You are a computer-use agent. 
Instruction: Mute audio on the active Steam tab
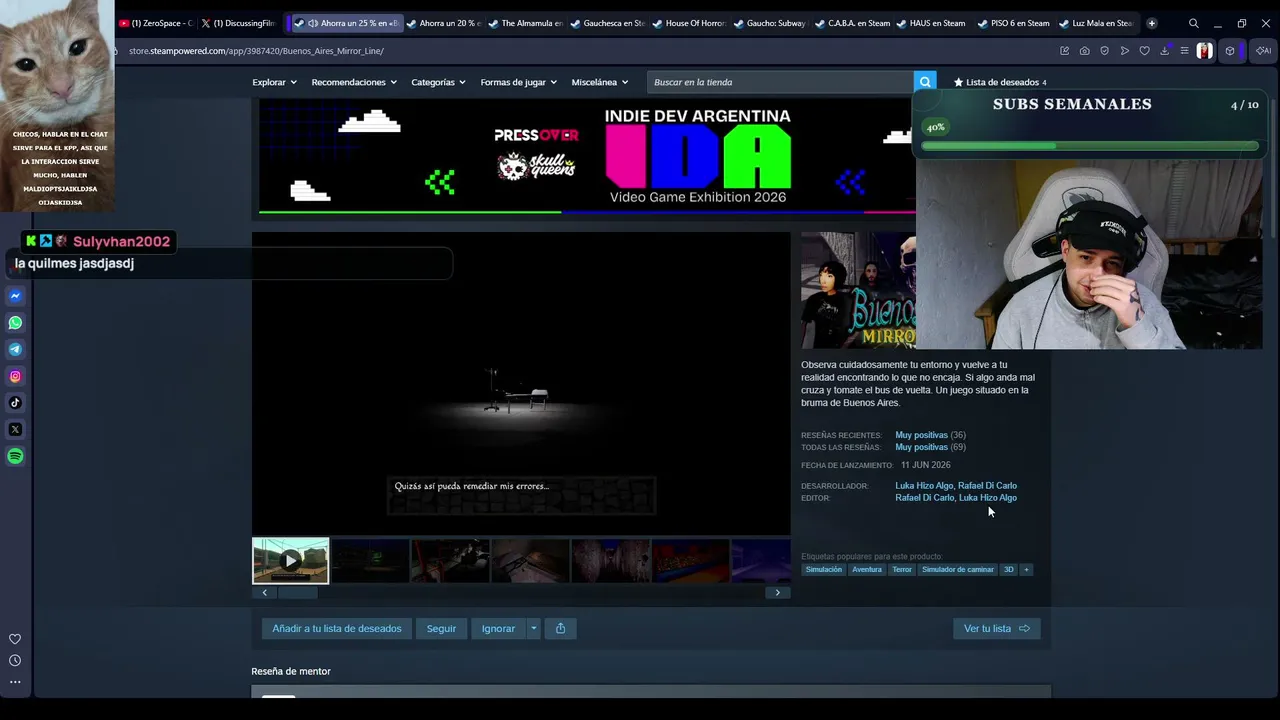[x=313, y=23]
